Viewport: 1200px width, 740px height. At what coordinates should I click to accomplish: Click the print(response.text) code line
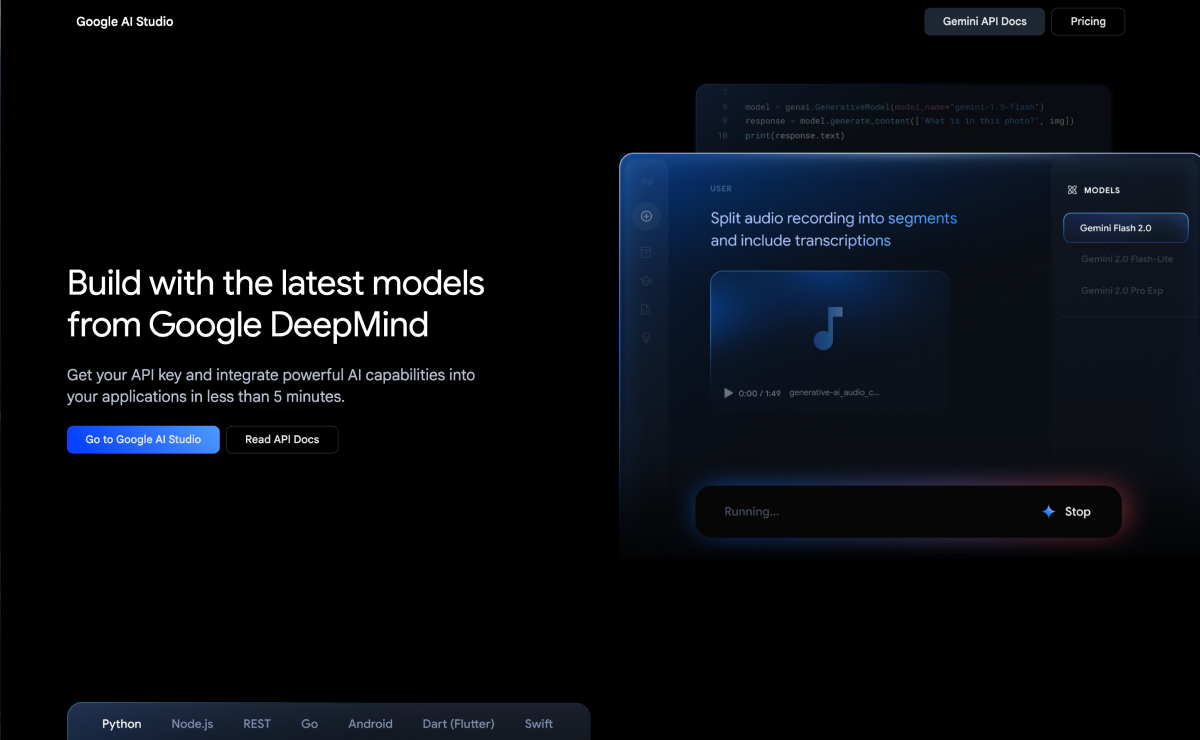click(795, 135)
